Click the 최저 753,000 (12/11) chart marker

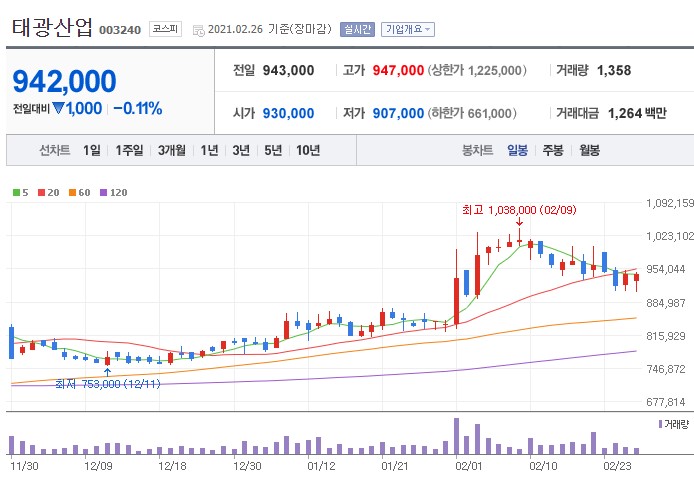coord(108,384)
